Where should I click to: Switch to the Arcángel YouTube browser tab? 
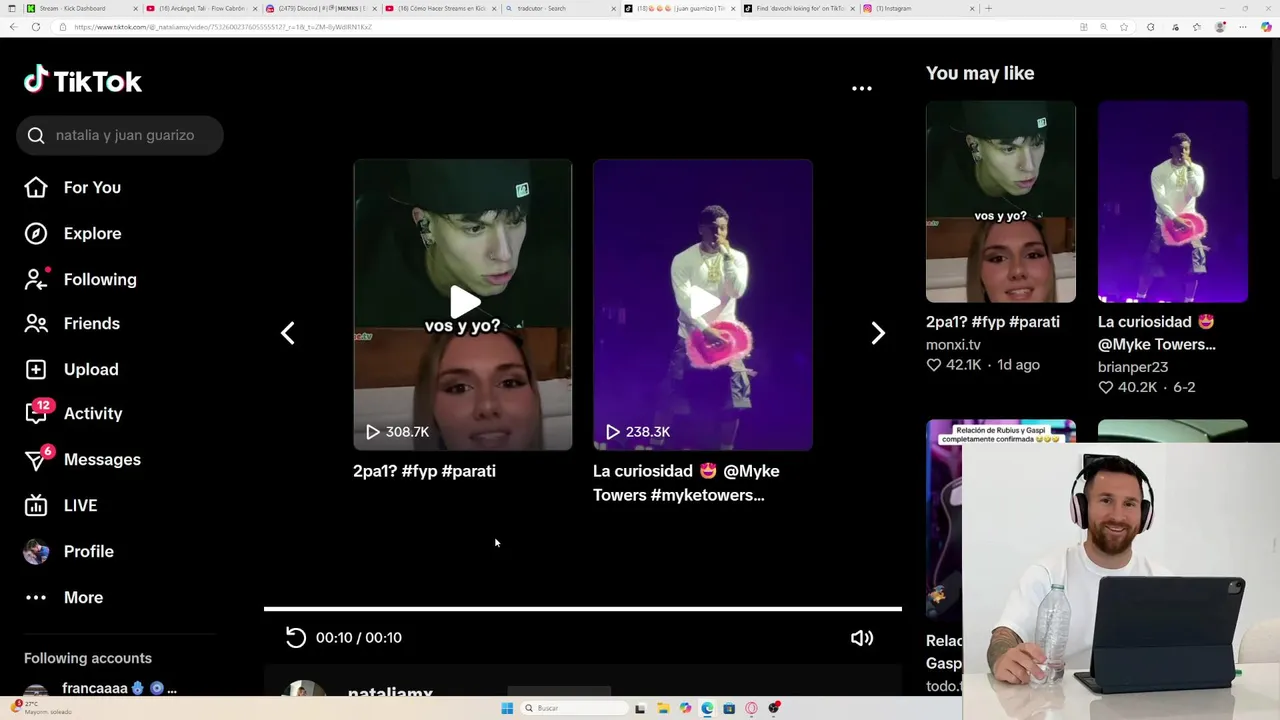click(202, 8)
